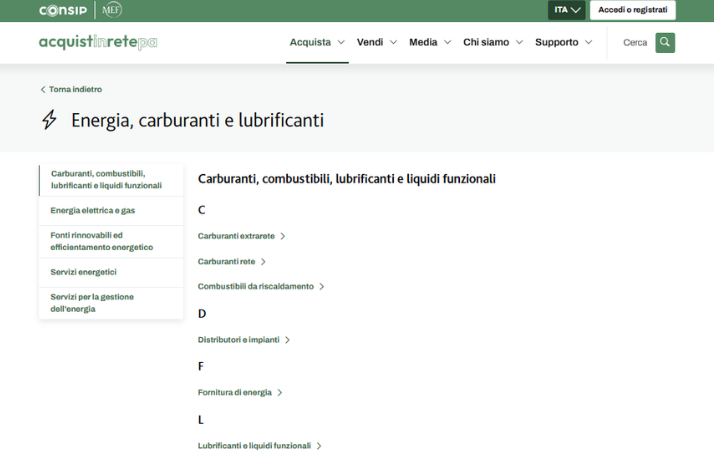Click the green search magnifier icon

click(x=665, y=43)
